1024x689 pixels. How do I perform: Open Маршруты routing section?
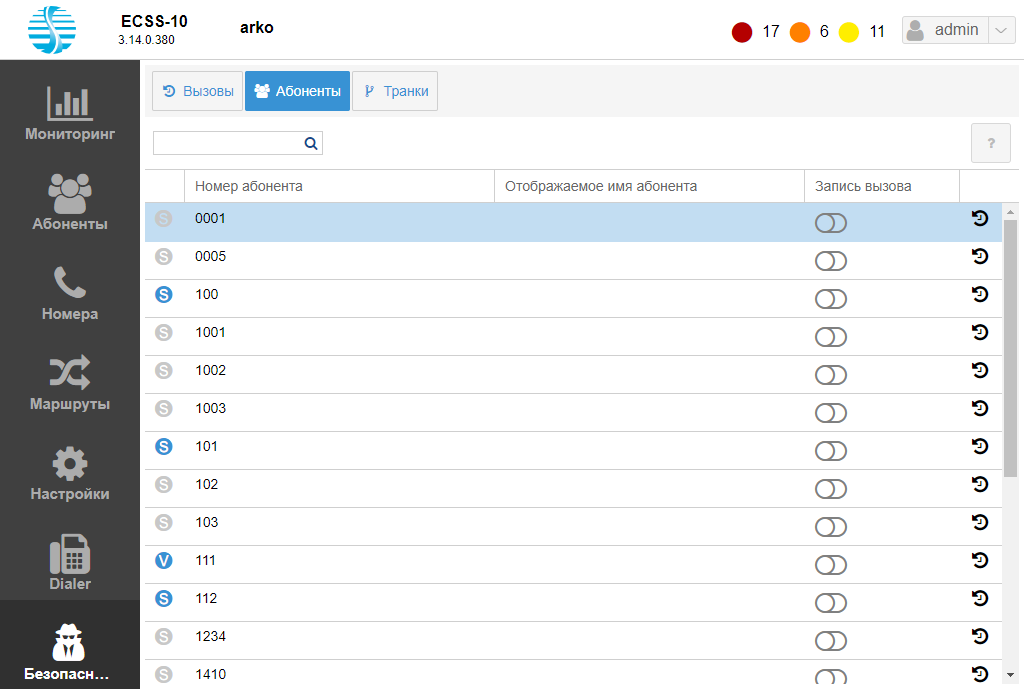(x=70, y=383)
